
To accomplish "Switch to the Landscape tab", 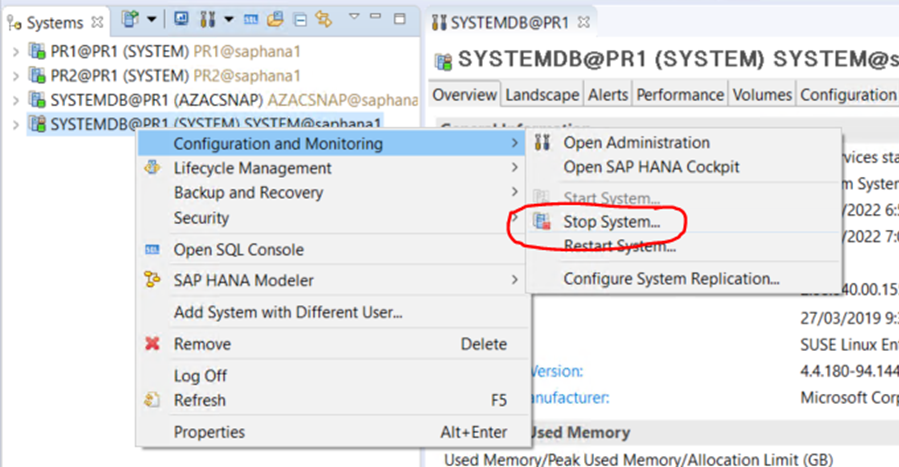I will (542, 95).
